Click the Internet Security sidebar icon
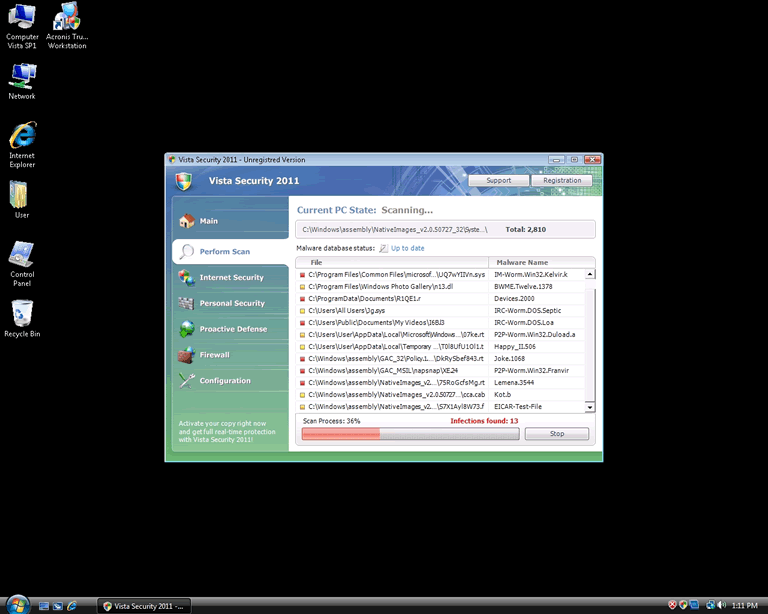Screen dimensions: 768x614 point(186,277)
